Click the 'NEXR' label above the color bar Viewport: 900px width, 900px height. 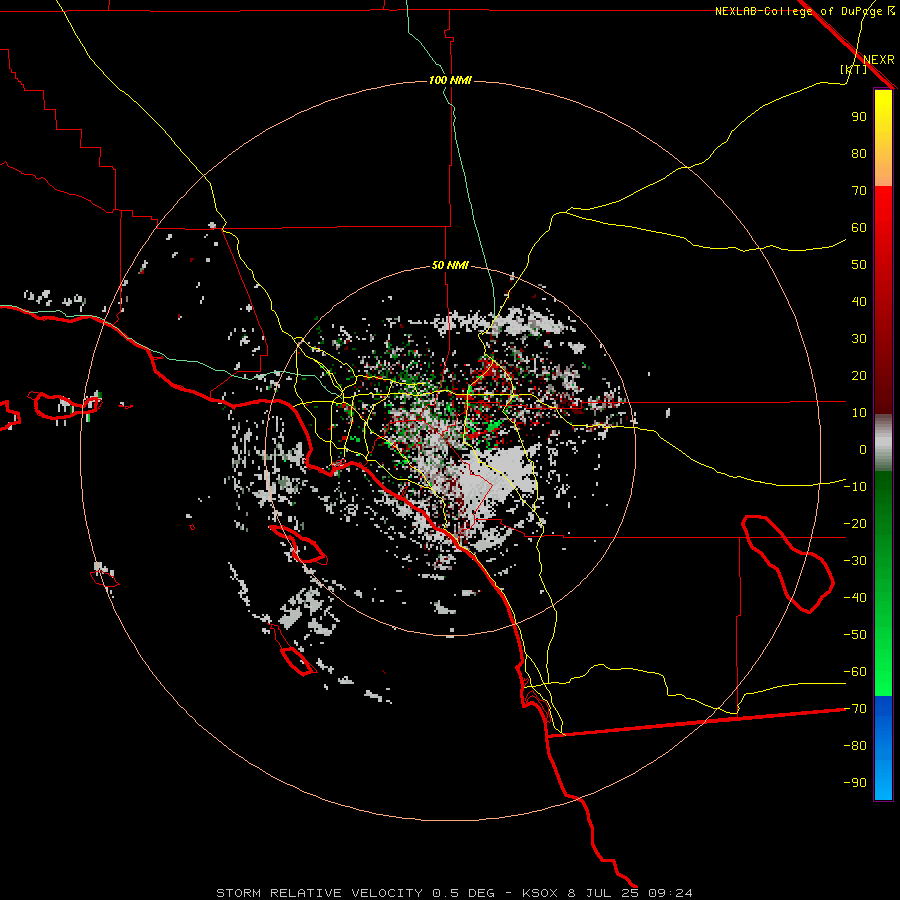coord(879,60)
